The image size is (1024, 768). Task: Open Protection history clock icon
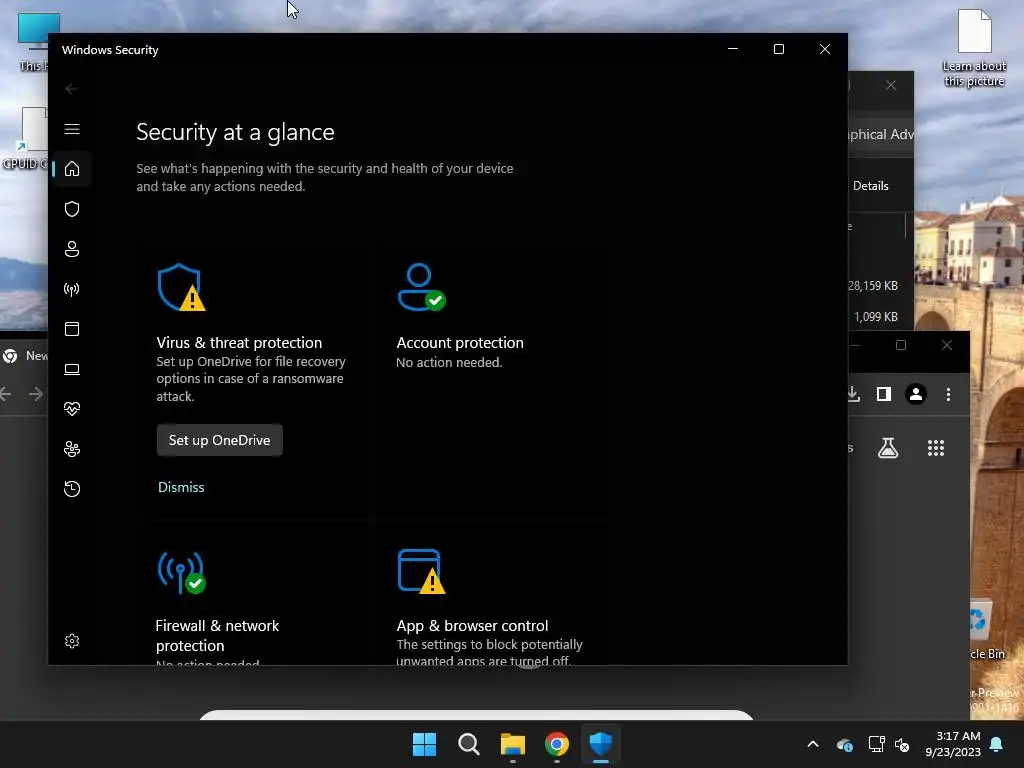(x=72, y=488)
